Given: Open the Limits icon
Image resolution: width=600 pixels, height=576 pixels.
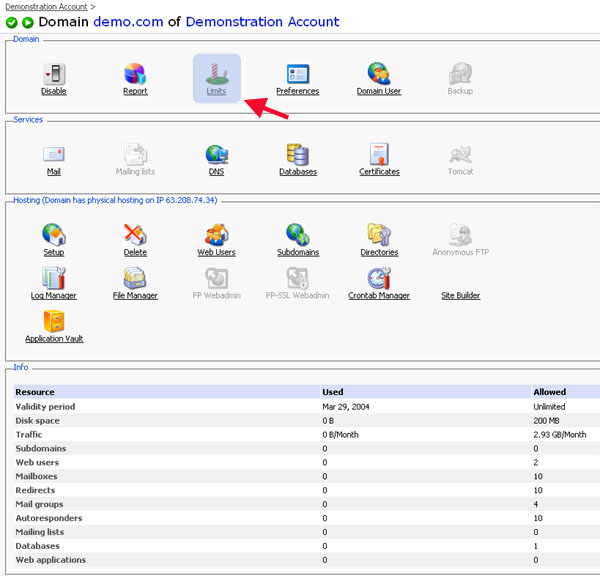Looking at the screenshot, I should 217,74.
